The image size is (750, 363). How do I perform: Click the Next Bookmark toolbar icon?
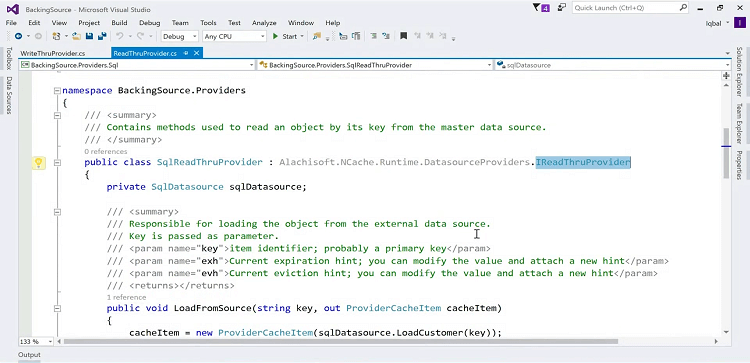tap(430, 36)
